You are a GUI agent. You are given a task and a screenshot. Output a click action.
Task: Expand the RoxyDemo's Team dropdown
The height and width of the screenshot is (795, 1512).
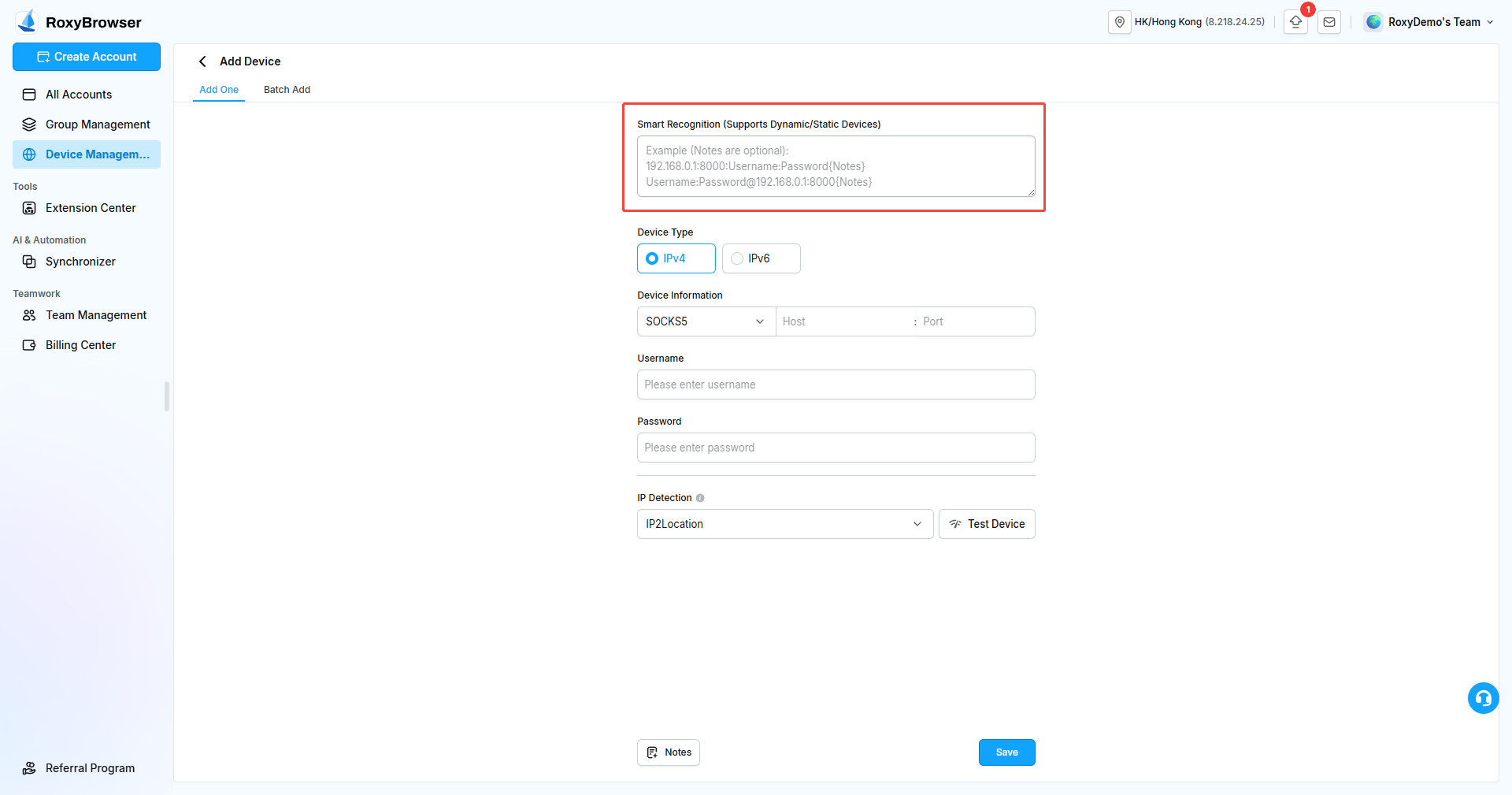click(1490, 22)
